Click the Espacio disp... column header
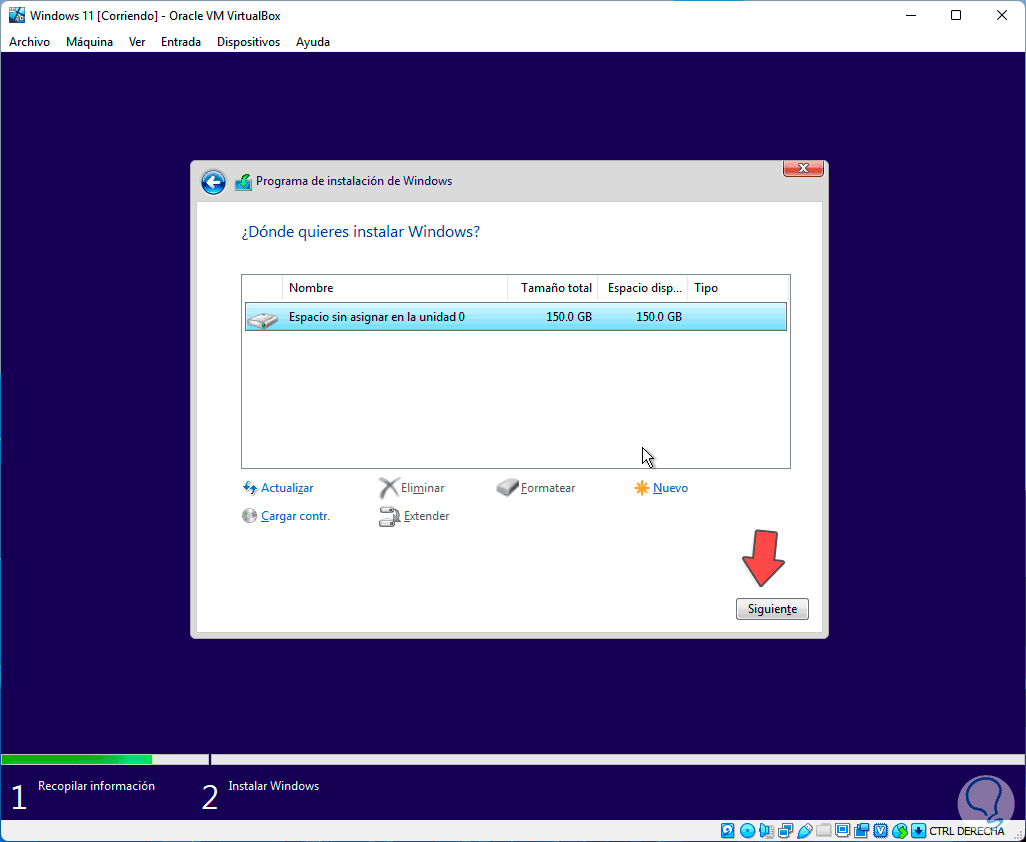1026x842 pixels. coord(643,288)
